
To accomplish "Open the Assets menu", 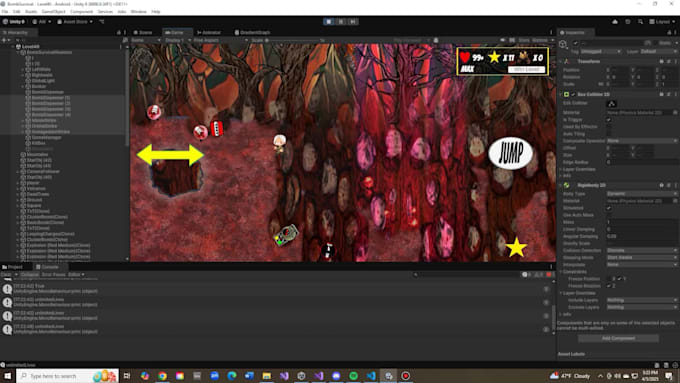I will coord(31,11).
